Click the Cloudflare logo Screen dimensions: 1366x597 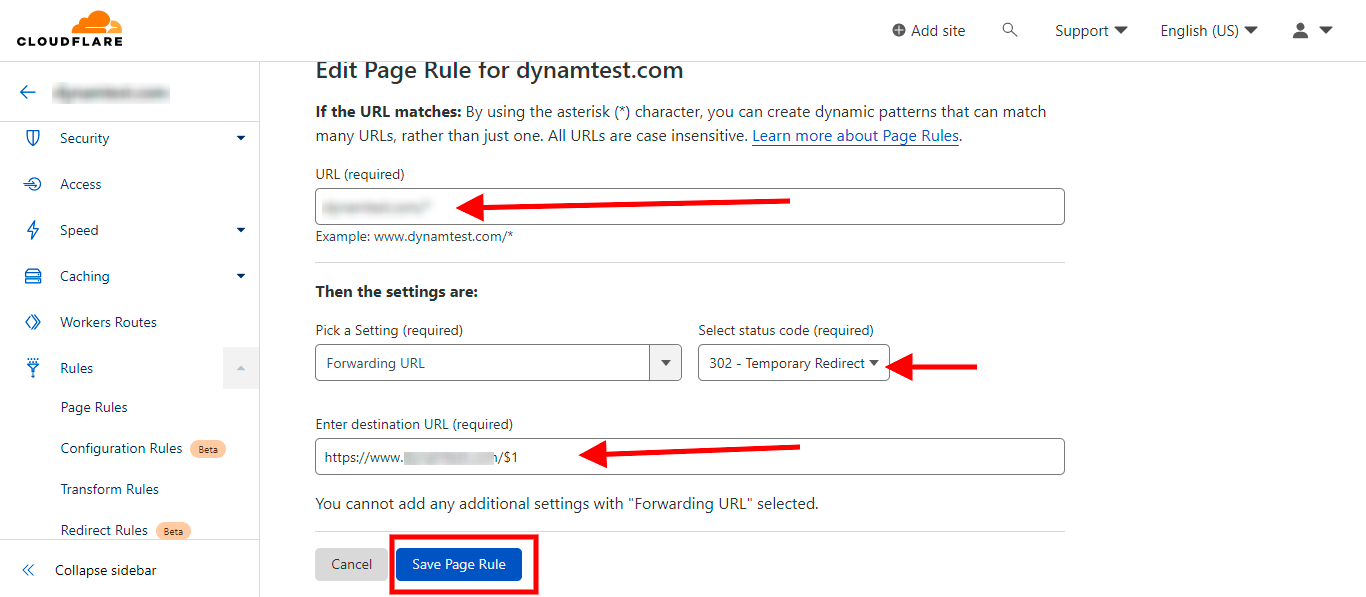69,29
